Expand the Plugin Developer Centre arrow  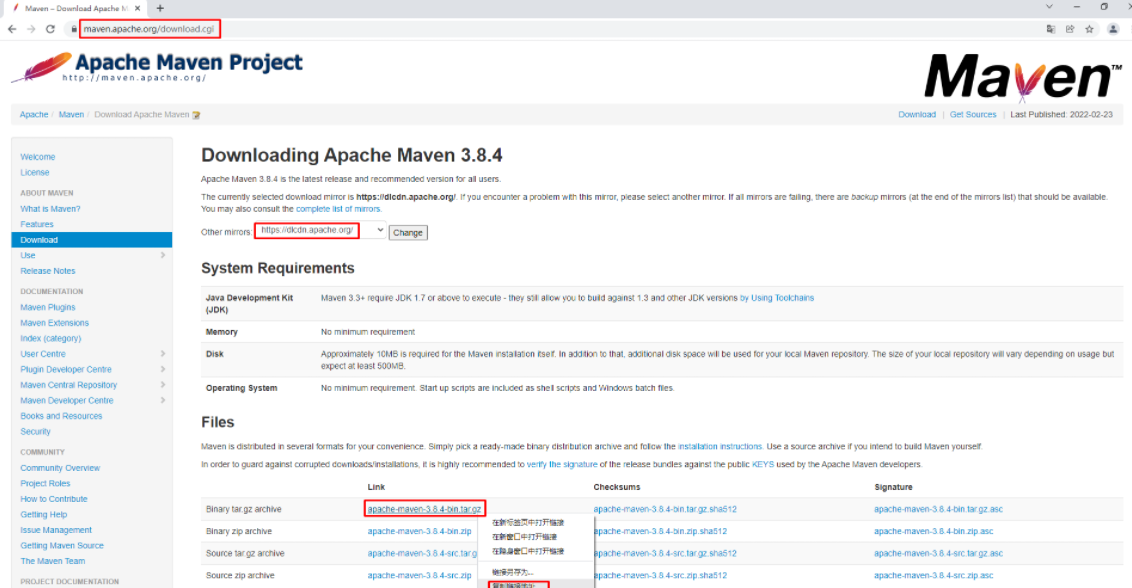[x=162, y=369]
